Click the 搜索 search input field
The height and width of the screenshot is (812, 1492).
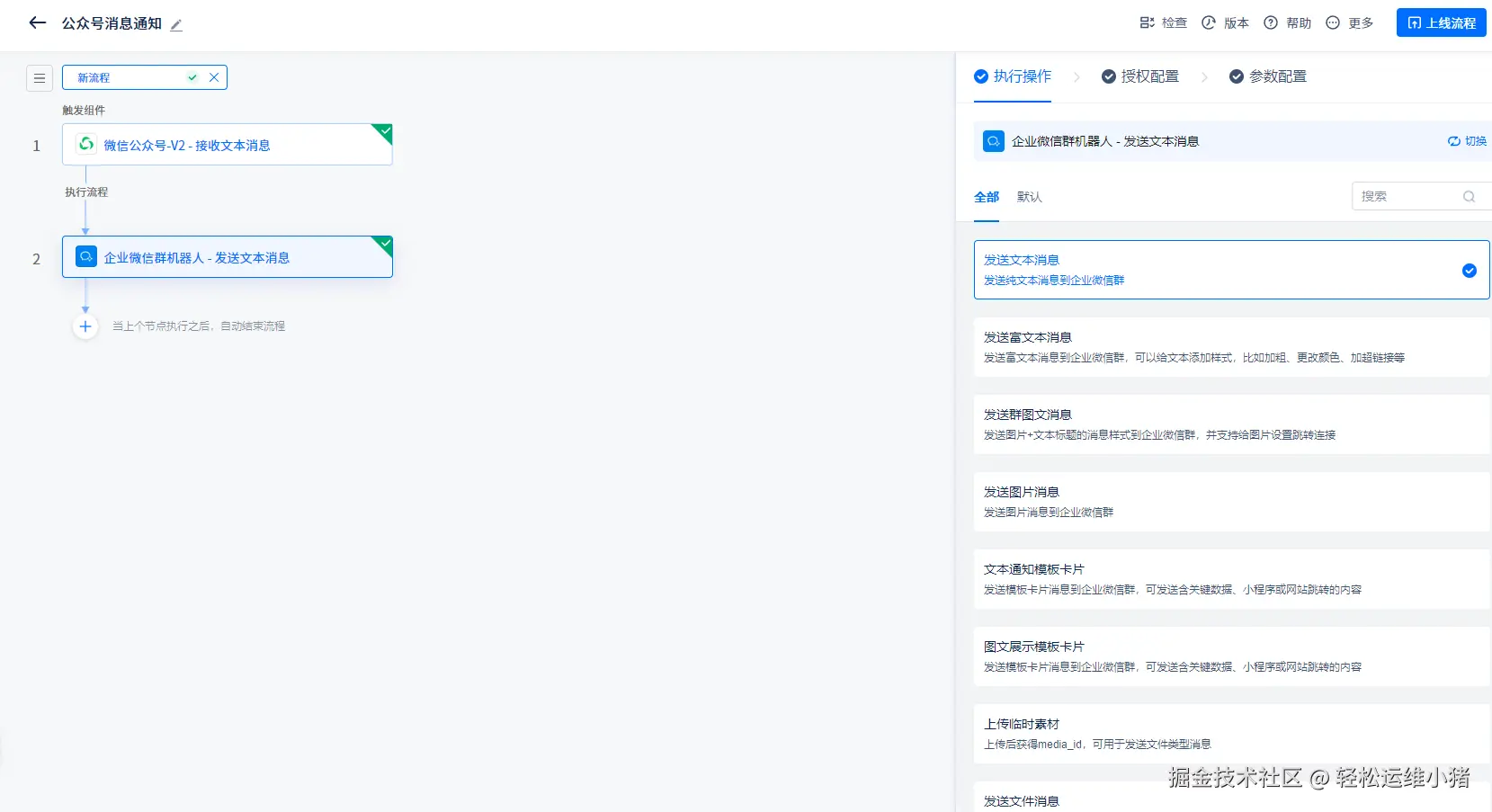point(1421,196)
